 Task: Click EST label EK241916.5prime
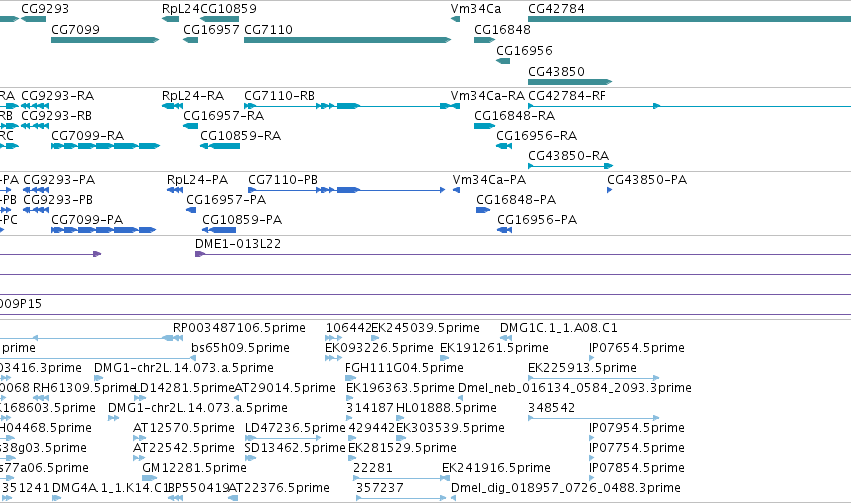pos(497,468)
